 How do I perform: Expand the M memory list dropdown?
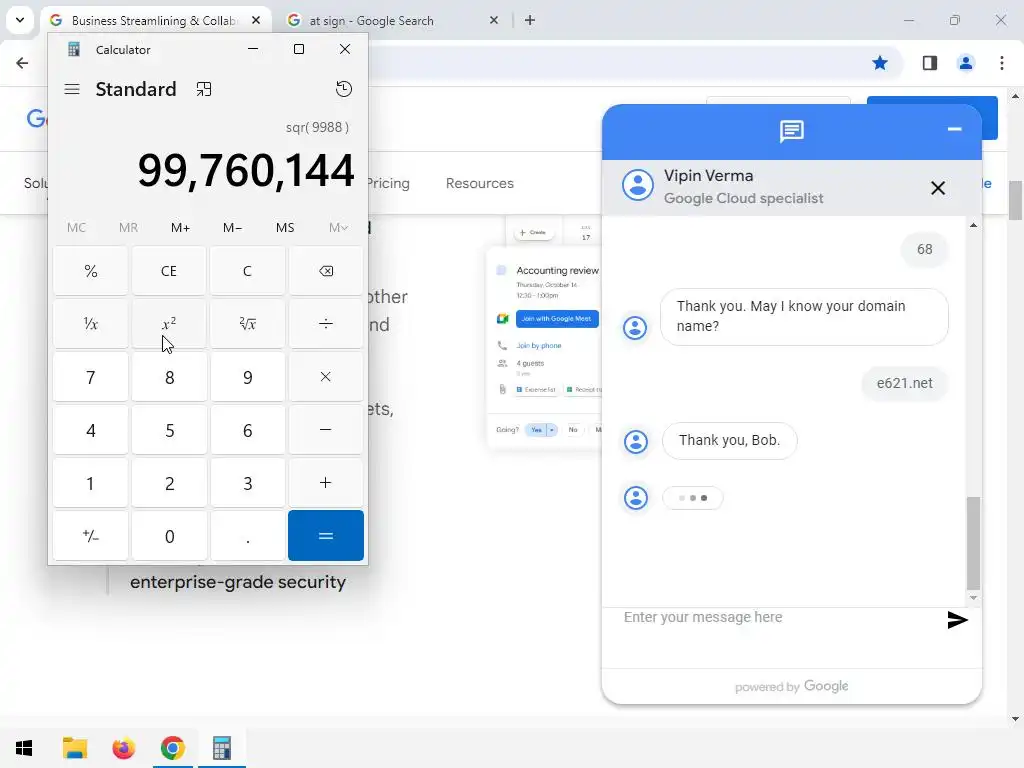(338, 228)
